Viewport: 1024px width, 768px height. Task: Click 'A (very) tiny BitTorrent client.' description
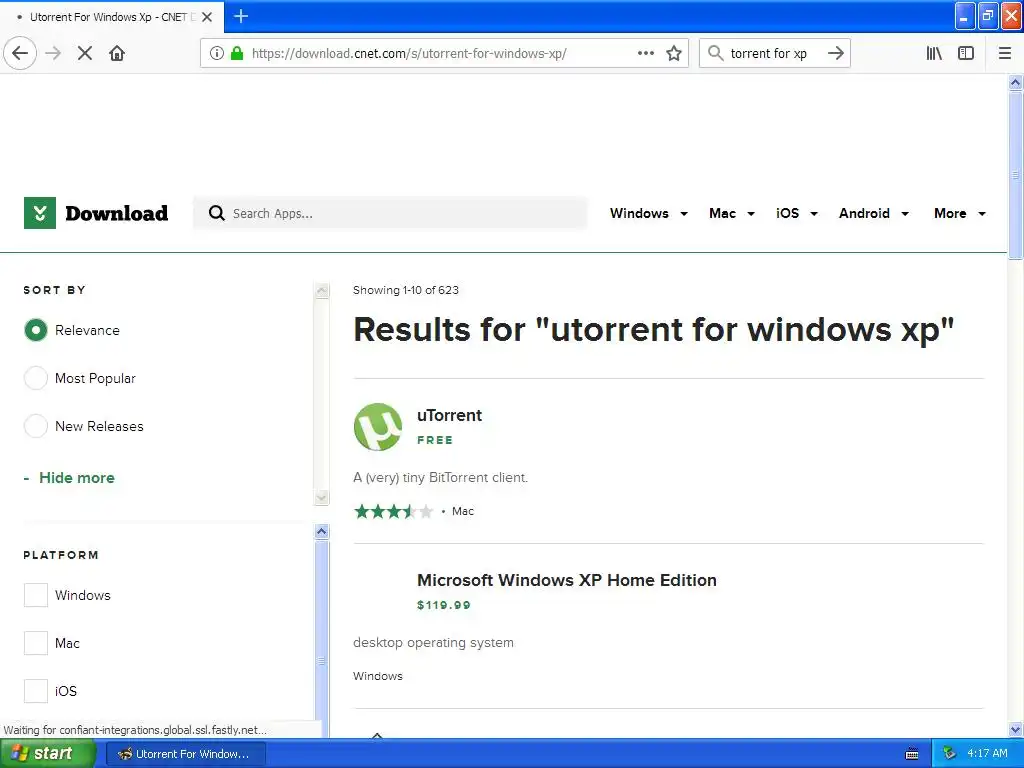pyautogui.click(x=440, y=477)
